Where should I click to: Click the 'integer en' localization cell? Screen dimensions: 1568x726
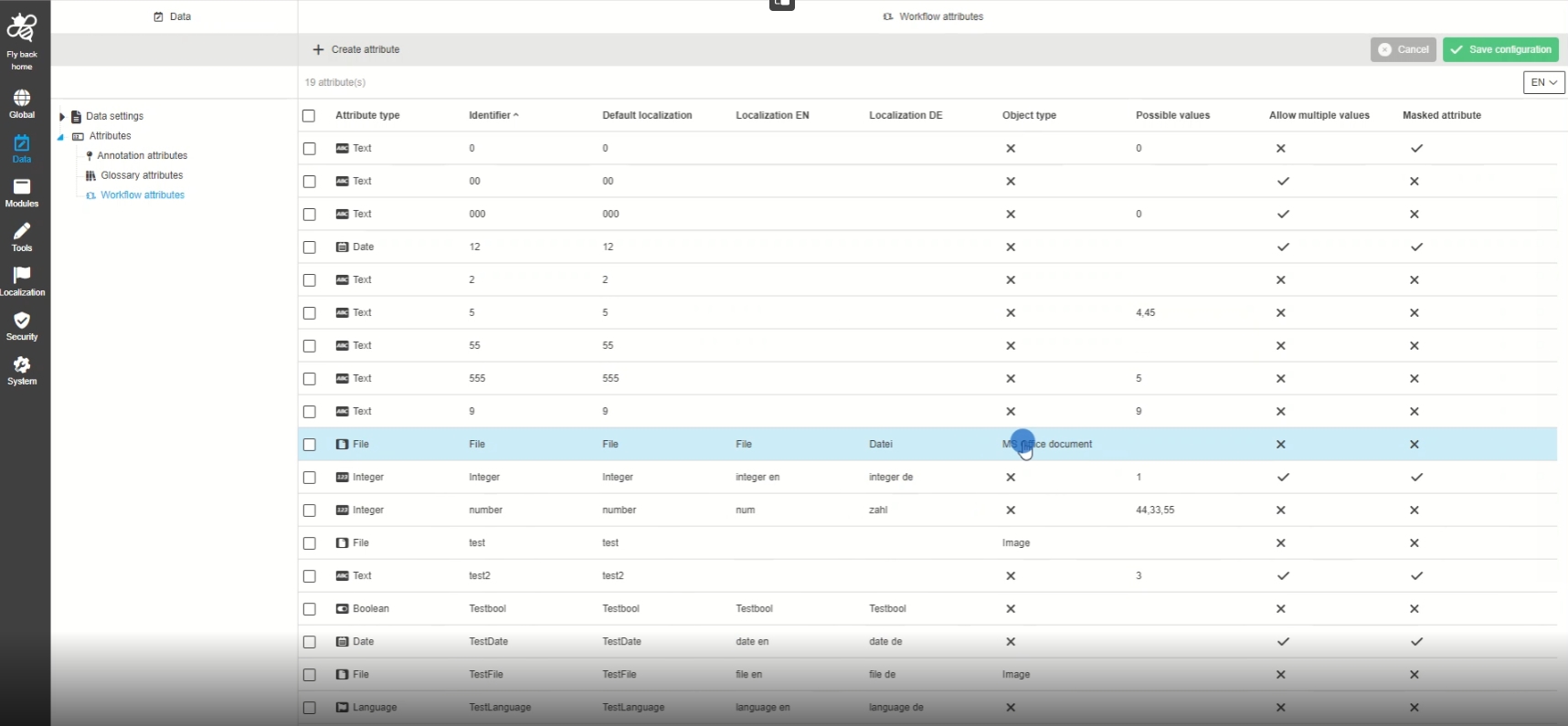758,477
